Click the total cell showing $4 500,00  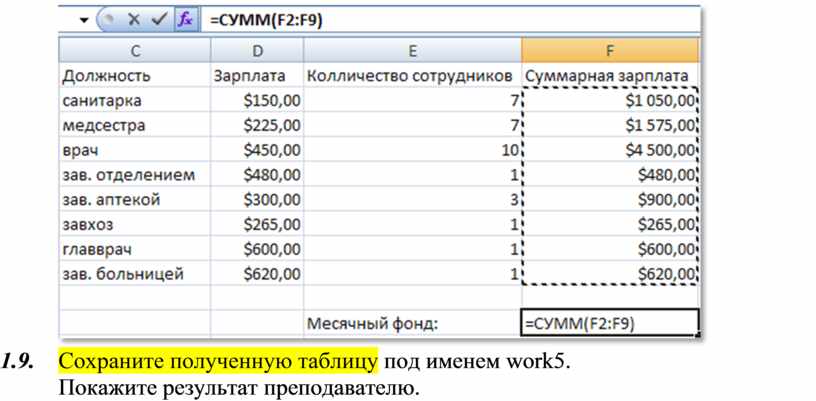click(x=609, y=150)
